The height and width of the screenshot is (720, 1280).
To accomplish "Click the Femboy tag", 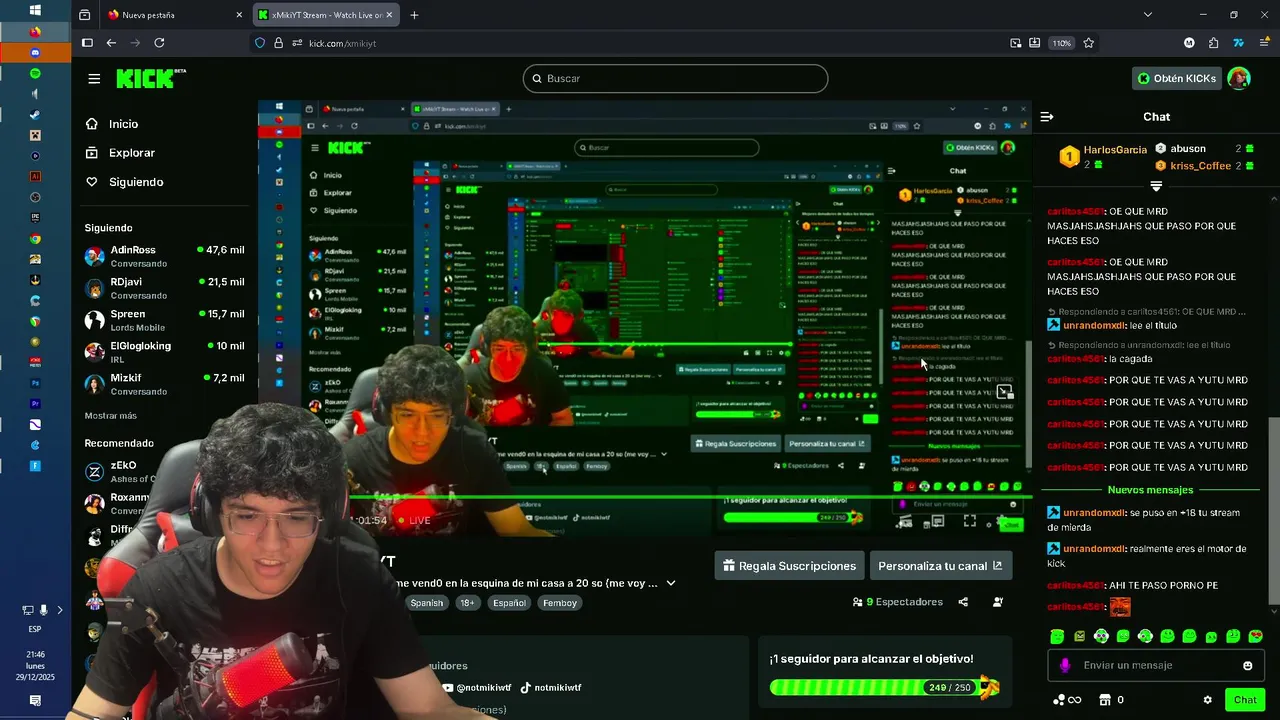I will click(560, 603).
